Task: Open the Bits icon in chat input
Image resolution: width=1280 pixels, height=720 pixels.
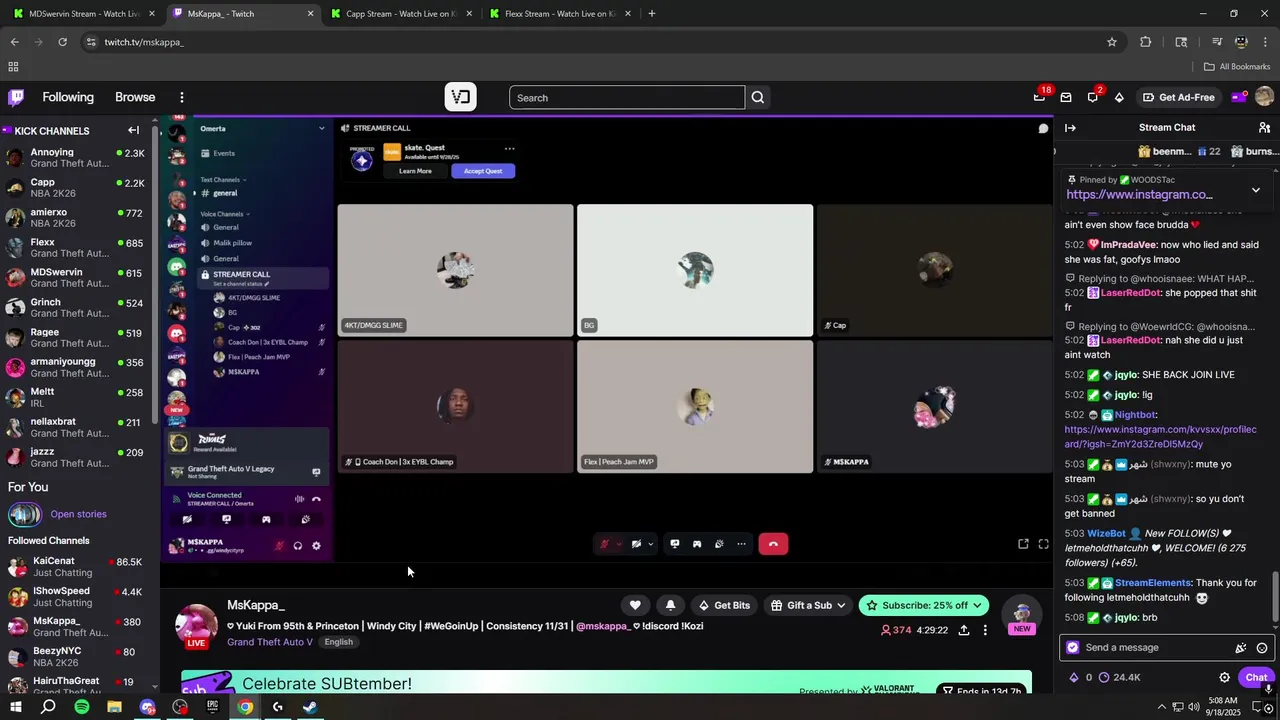Action: point(1241,647)
